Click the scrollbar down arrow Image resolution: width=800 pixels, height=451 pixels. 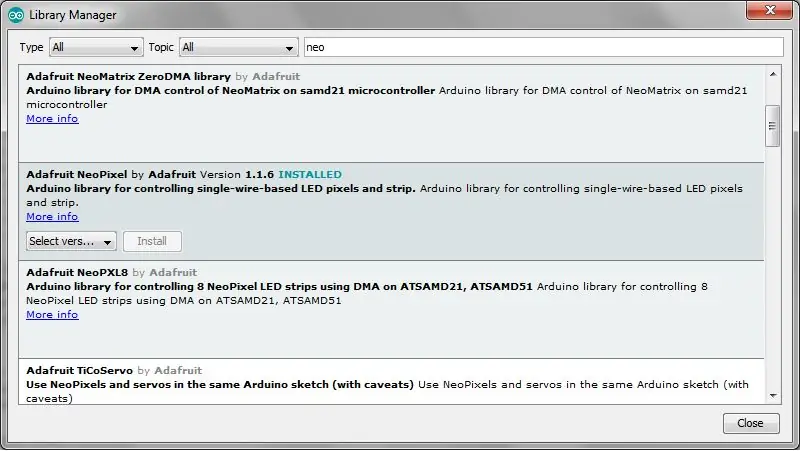(773, 396)
